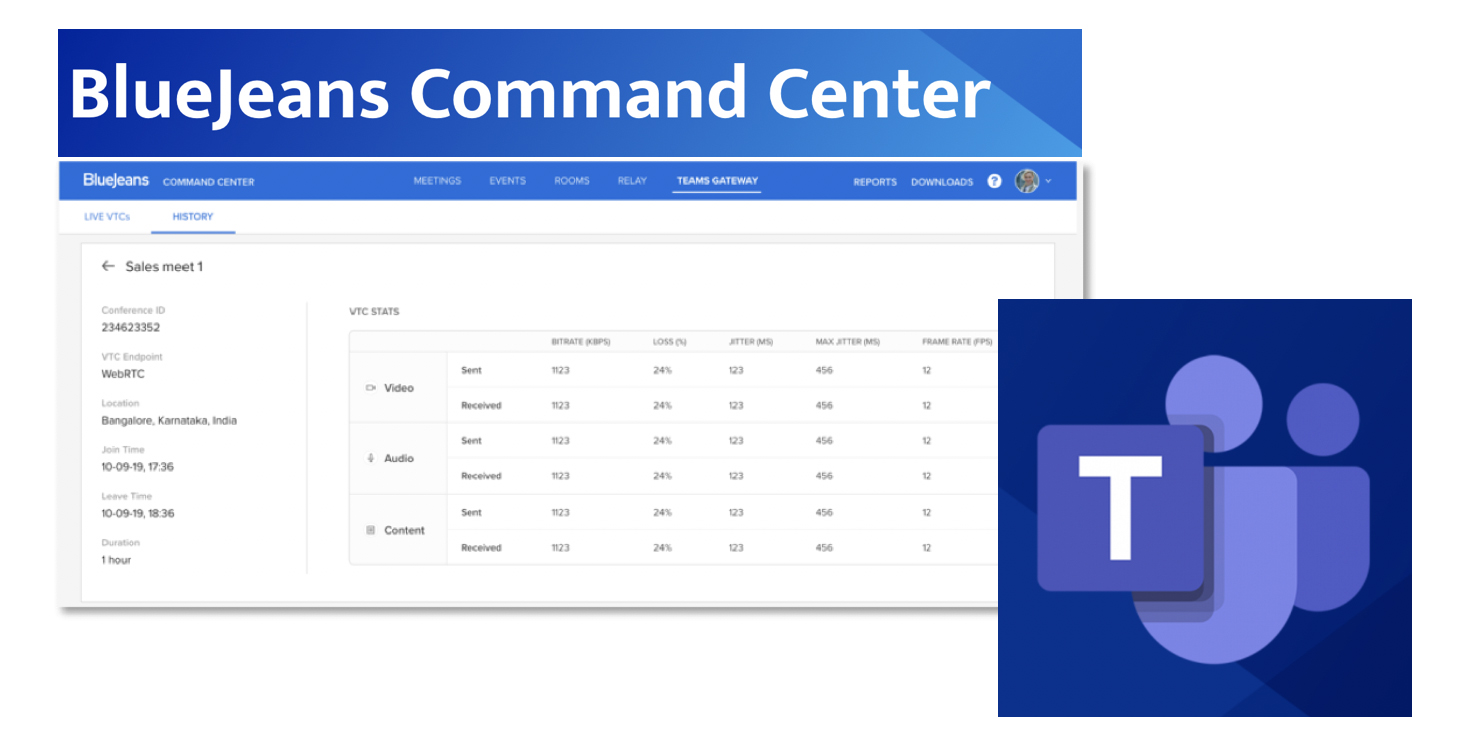Image resolution: width=1466 pixels, height=733 pixels.
Task: Switch to the Live VTCs tab
Action: coord(107,217)
